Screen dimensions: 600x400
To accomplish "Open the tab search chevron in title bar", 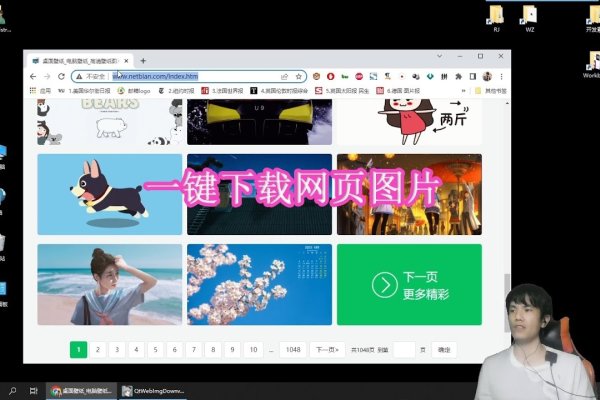I will [440, 56].
